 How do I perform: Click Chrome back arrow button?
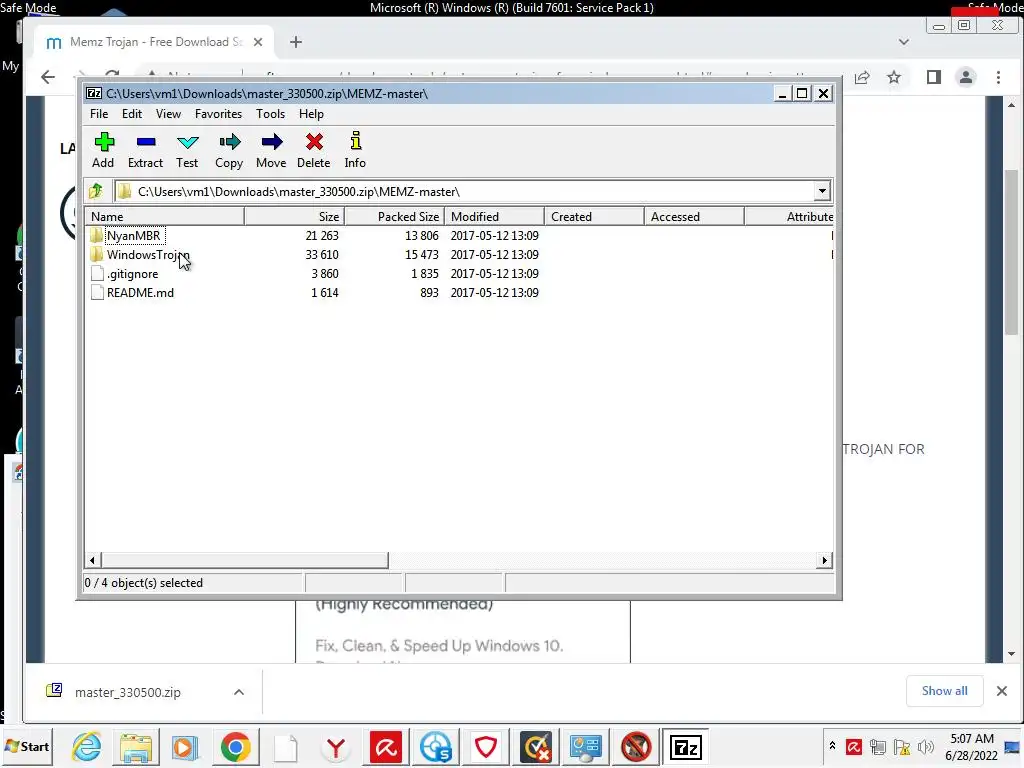click(48, 77)
